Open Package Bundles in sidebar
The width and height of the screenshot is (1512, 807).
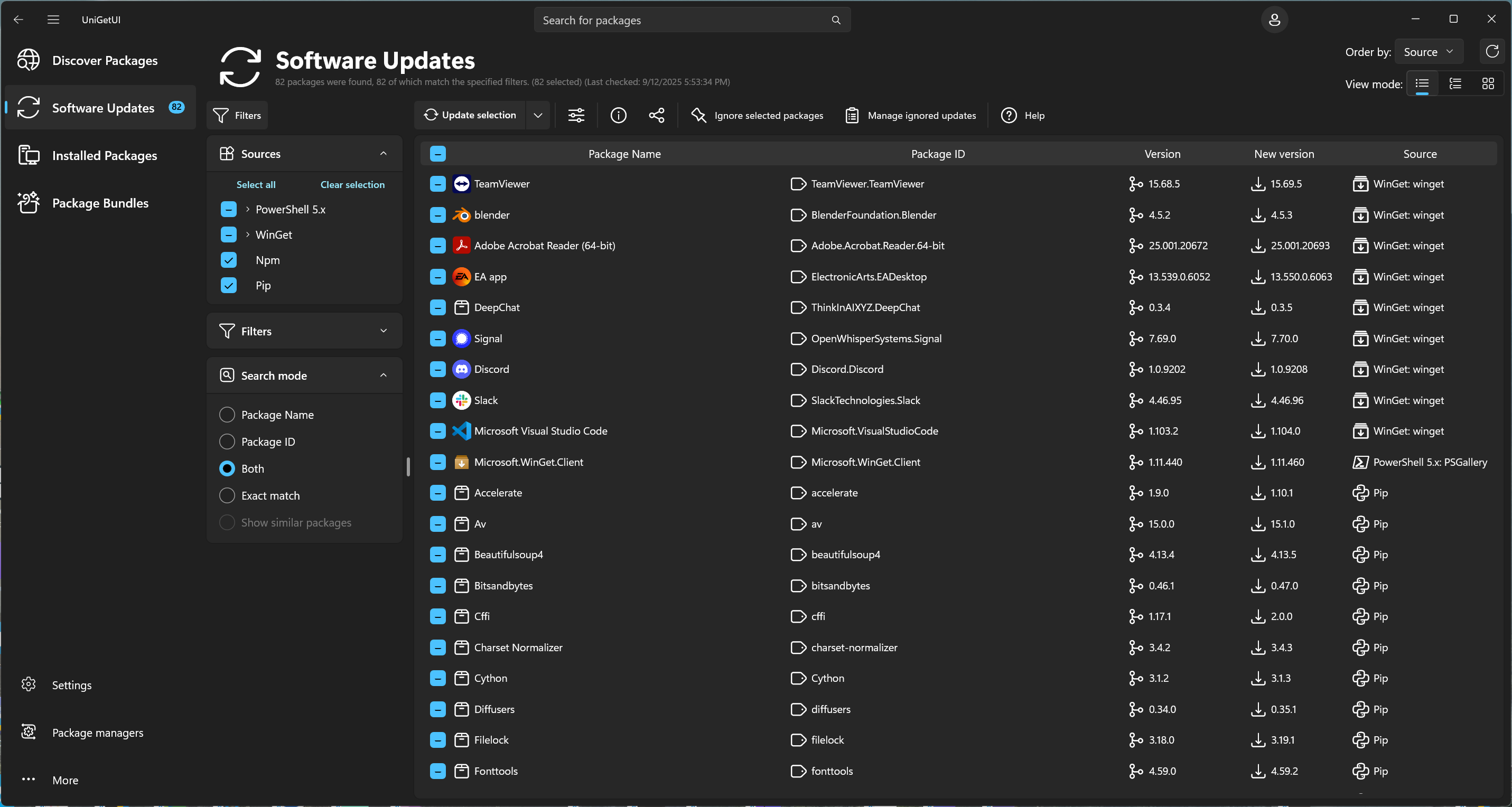click(x=100, y=203)
